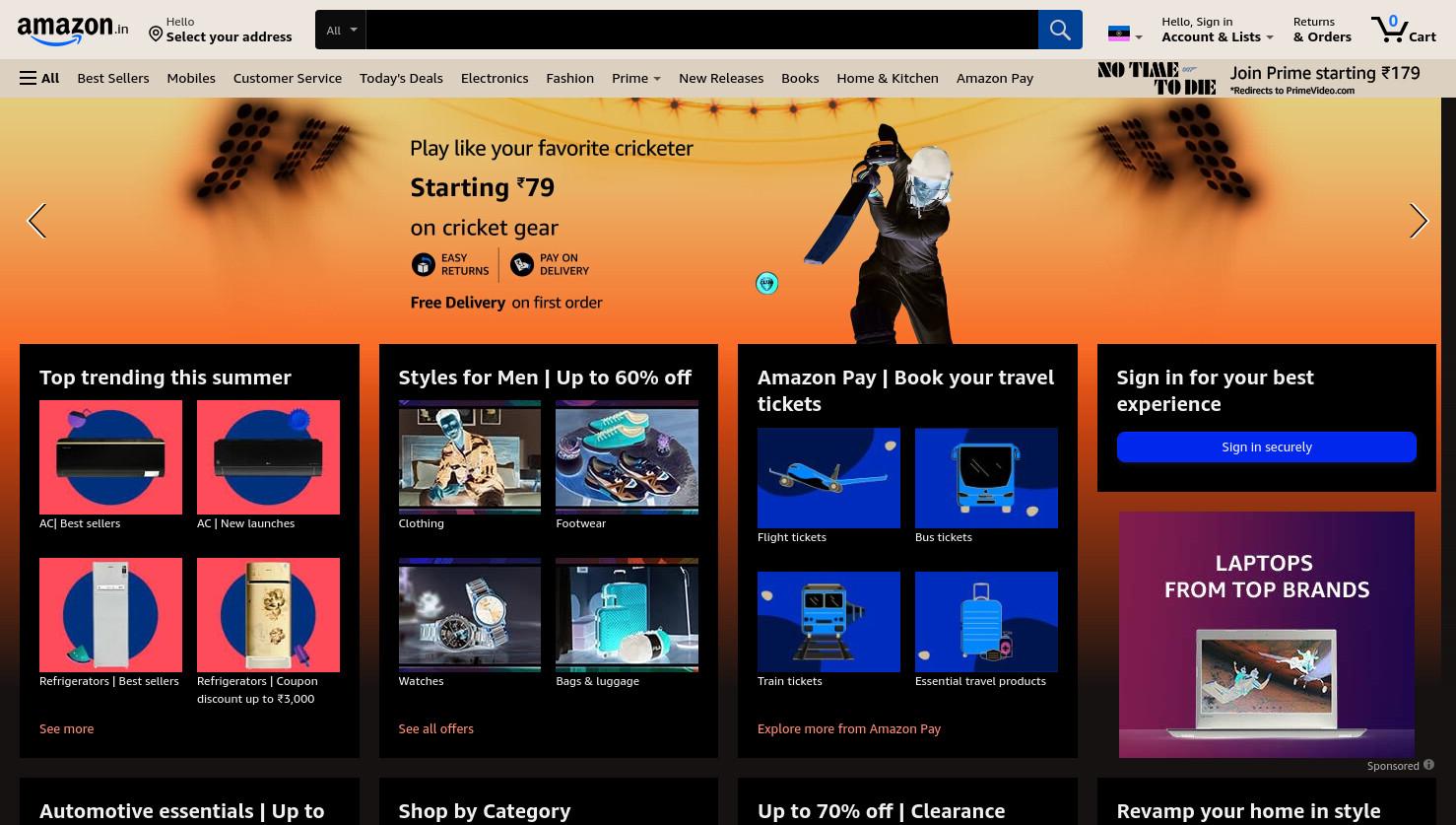Open Best Sellers in nav bar

tap(113, 78)
